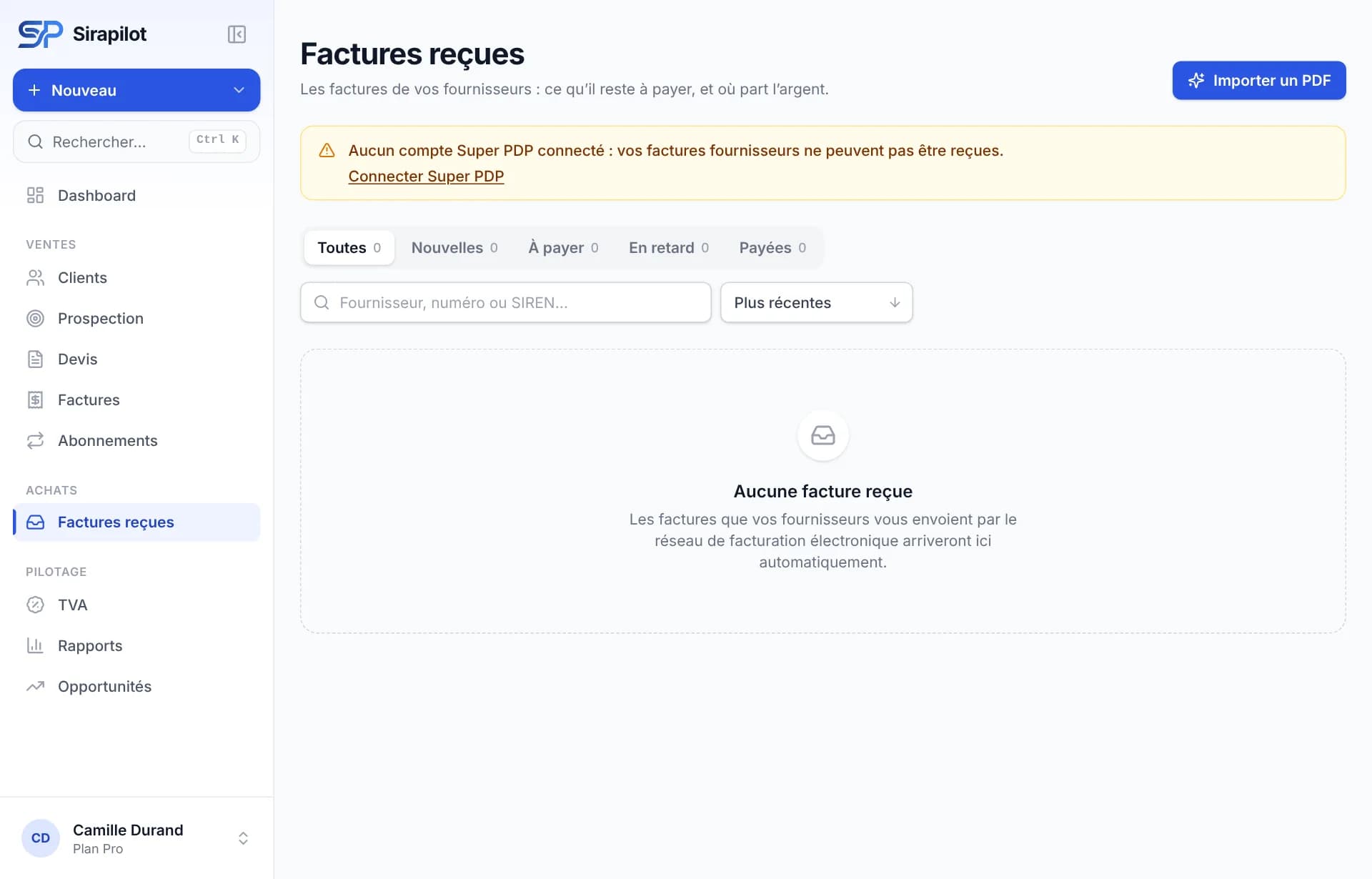The width and height of the screenshot is (1372, 879).
Task: Open the Clients section
Action: [x=136, y=277]
